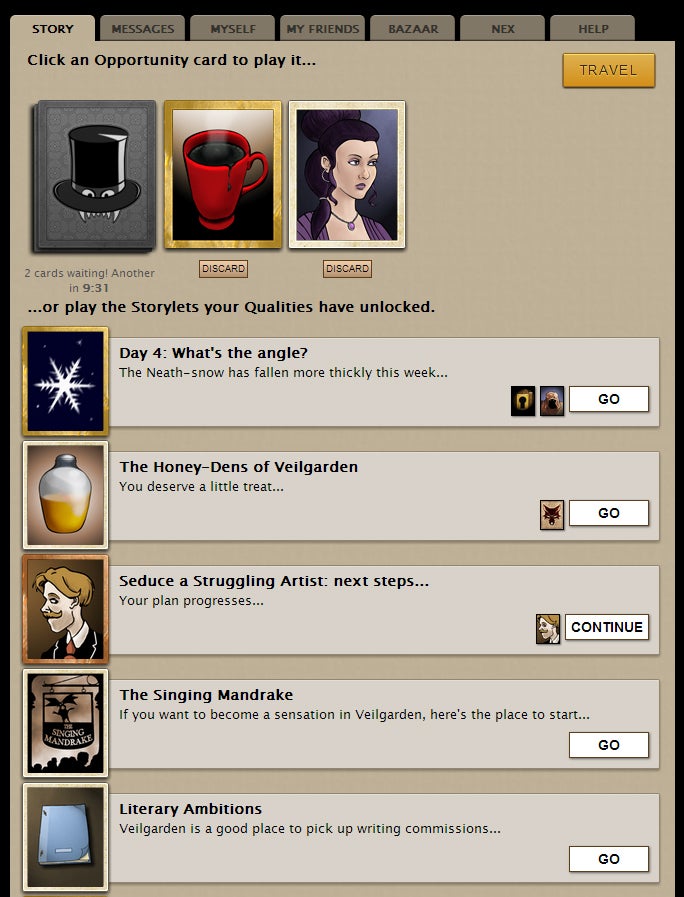Click the hooded figure quality icon
This screenshot has width=684, height=897.
point(552,400)
